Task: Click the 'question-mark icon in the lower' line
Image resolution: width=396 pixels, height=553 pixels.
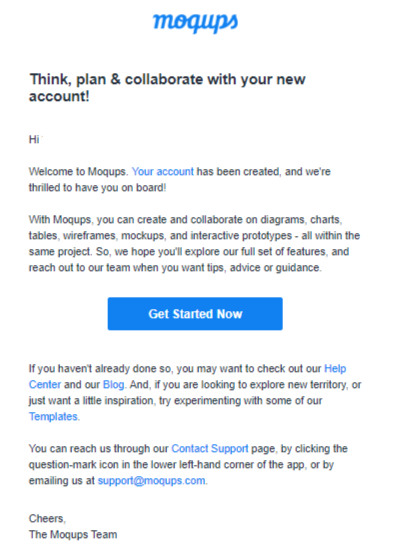Action: click(x=181, y=464)
